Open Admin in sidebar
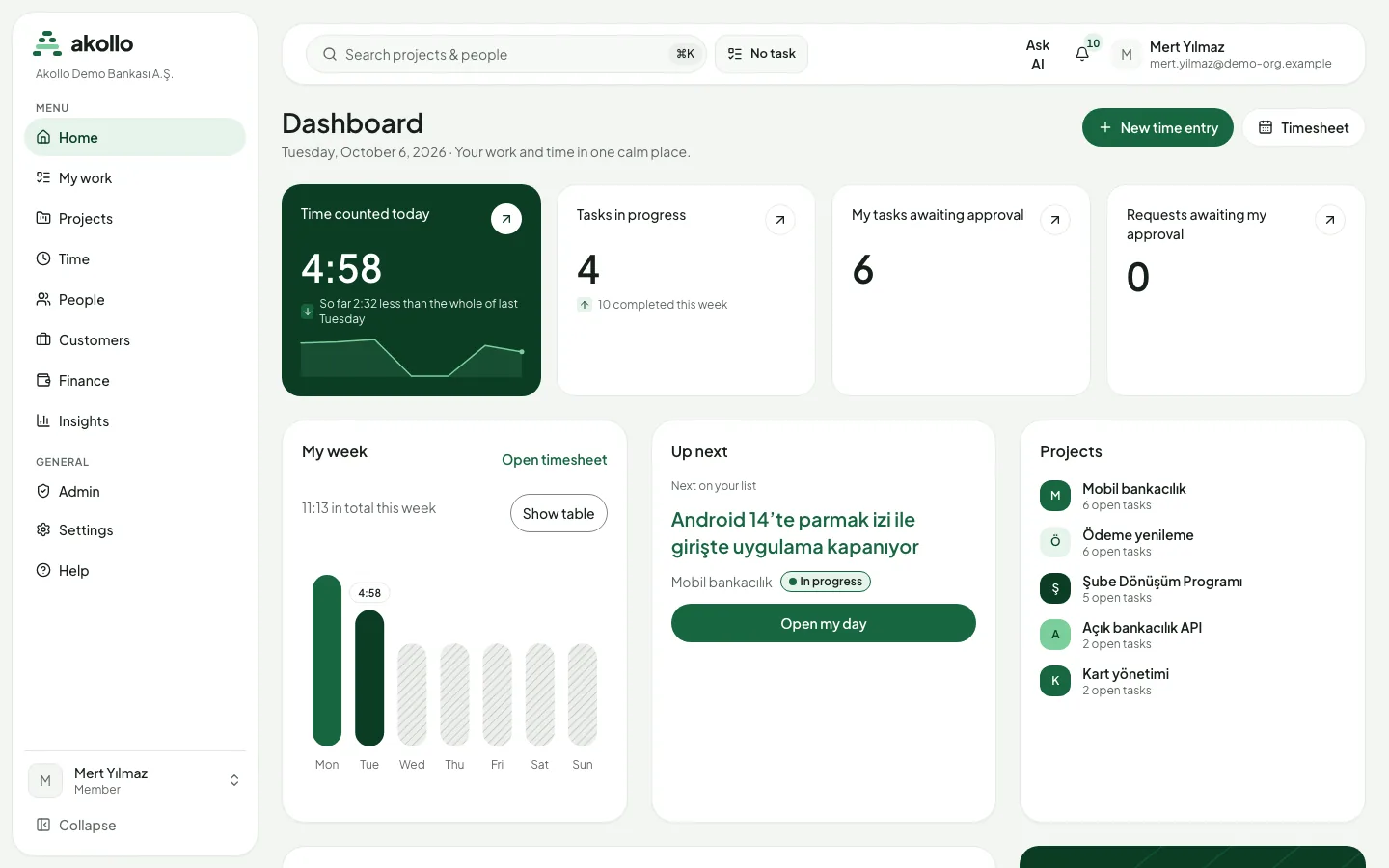This screenshot has height=868, width=1389. [x=135, y=491]
